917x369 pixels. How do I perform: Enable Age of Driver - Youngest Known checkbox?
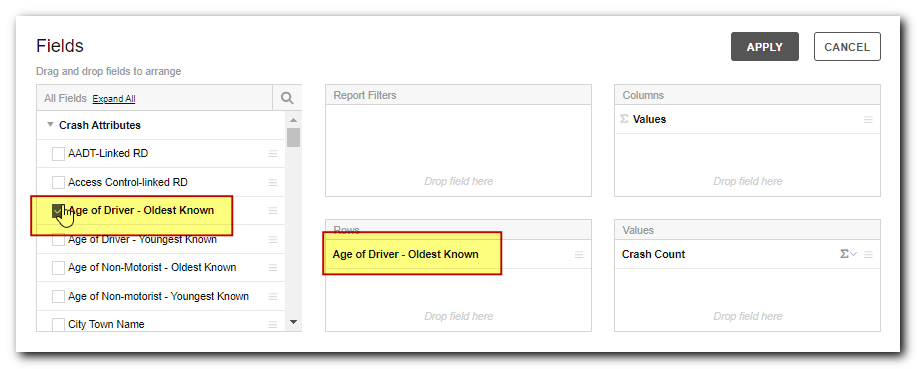(x=58, y=240)
